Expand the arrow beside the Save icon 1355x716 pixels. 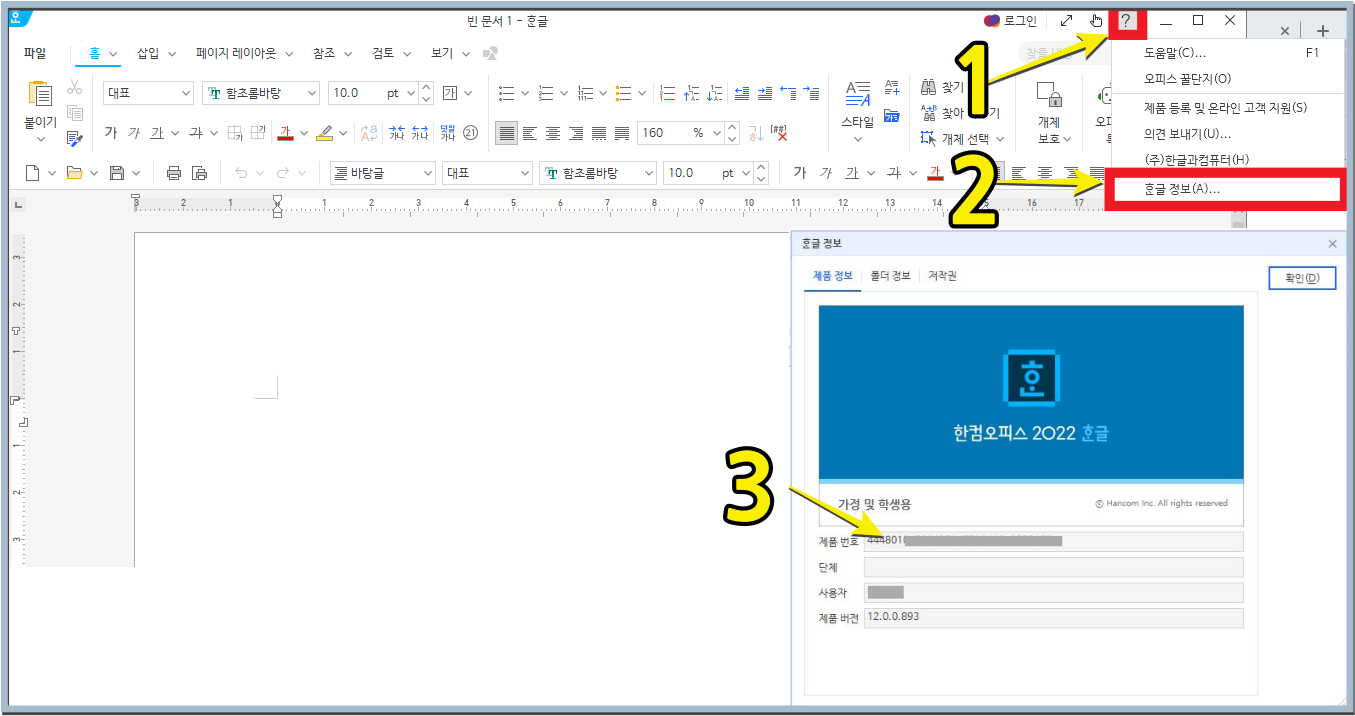click(136, 173)
